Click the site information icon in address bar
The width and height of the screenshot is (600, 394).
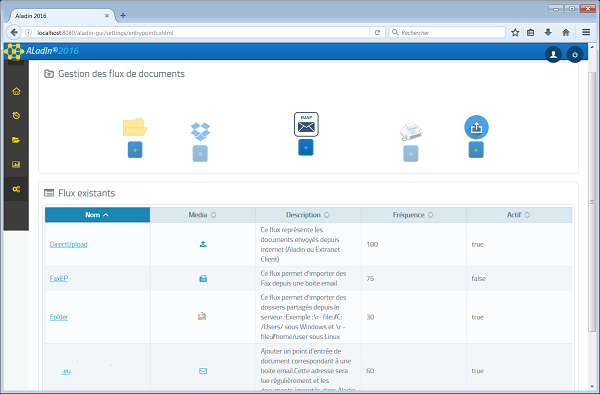28,33
